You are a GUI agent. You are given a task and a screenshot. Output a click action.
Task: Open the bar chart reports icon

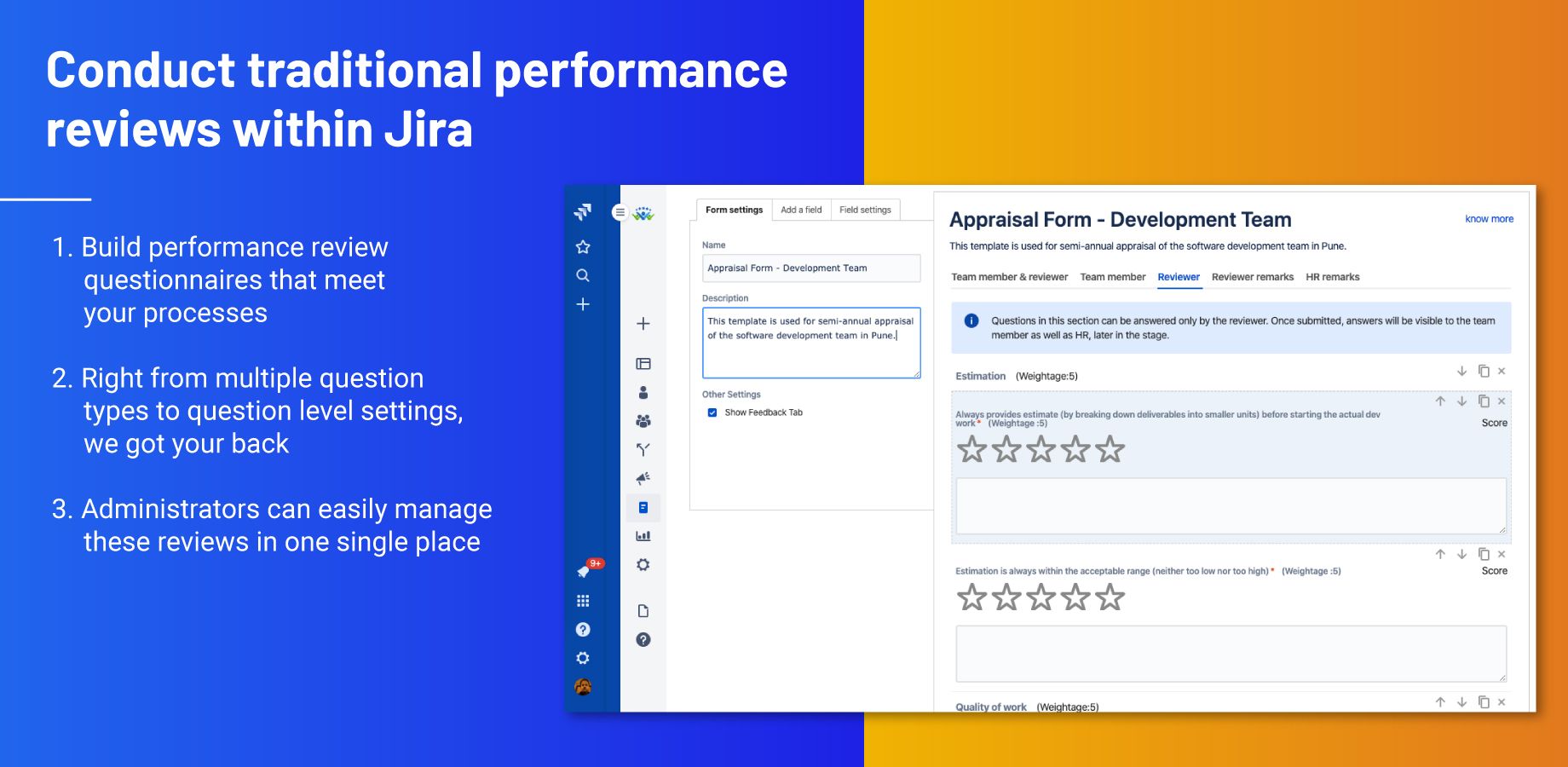click(x=643, y=536)
